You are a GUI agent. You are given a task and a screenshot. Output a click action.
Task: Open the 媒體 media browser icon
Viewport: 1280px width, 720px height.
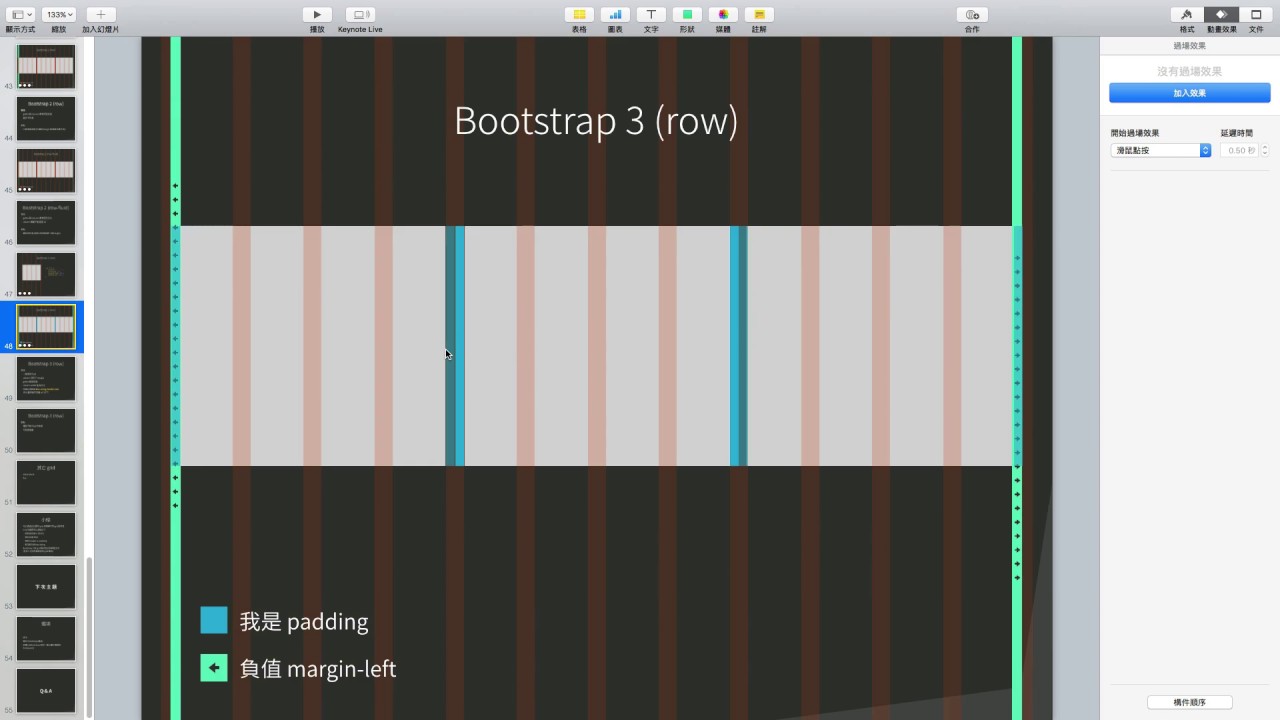point(723,15)
